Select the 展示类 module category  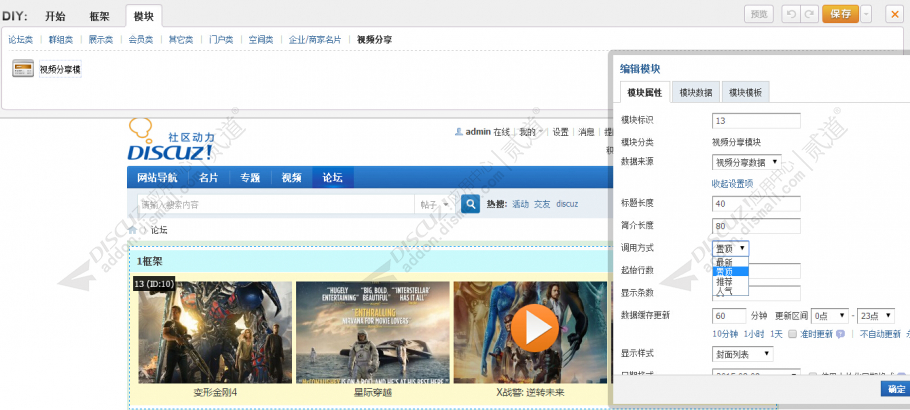[100, 39]
